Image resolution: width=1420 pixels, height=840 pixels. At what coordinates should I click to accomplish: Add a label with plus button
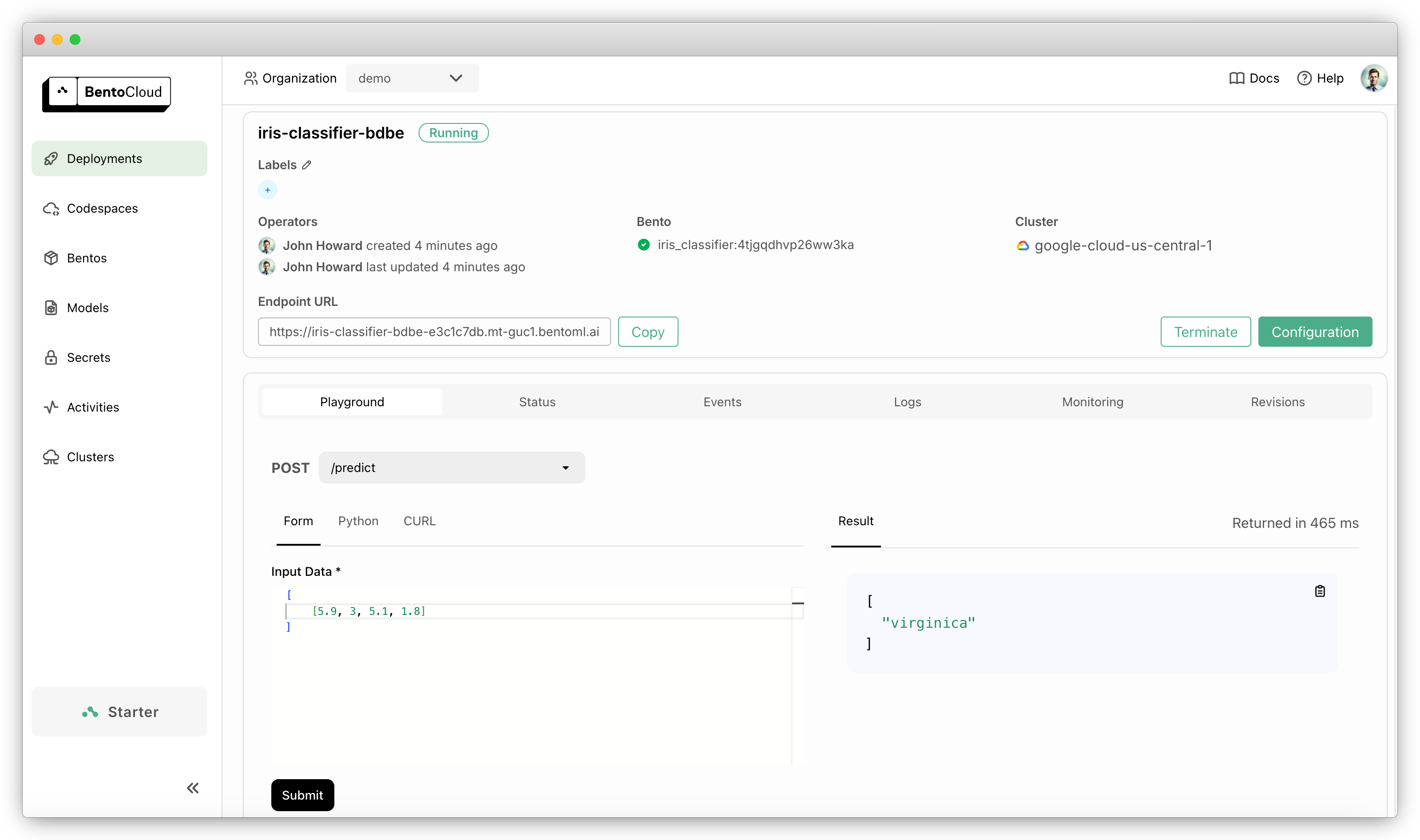[x=268, y=190]
